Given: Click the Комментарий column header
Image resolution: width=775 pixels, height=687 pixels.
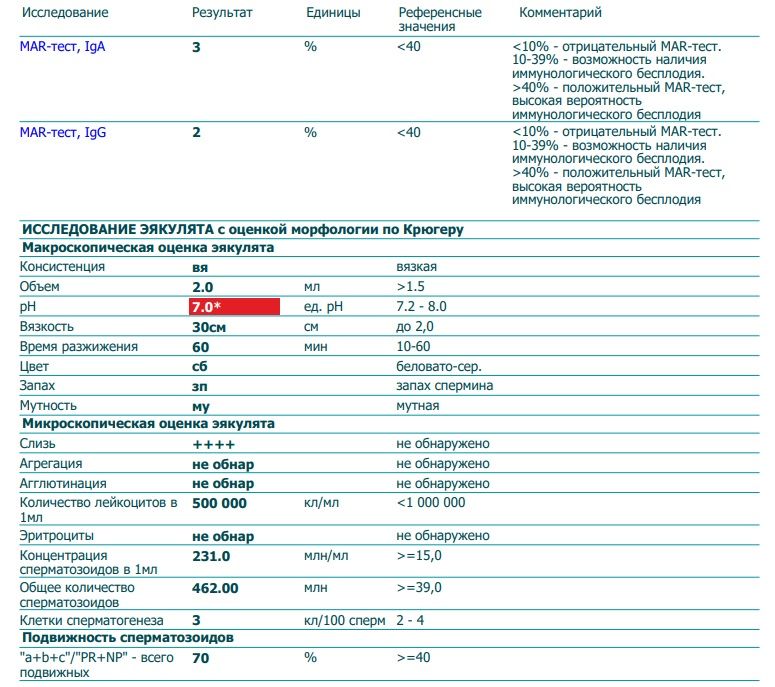Looking at the screenshot, I should (x=560, y=13).
